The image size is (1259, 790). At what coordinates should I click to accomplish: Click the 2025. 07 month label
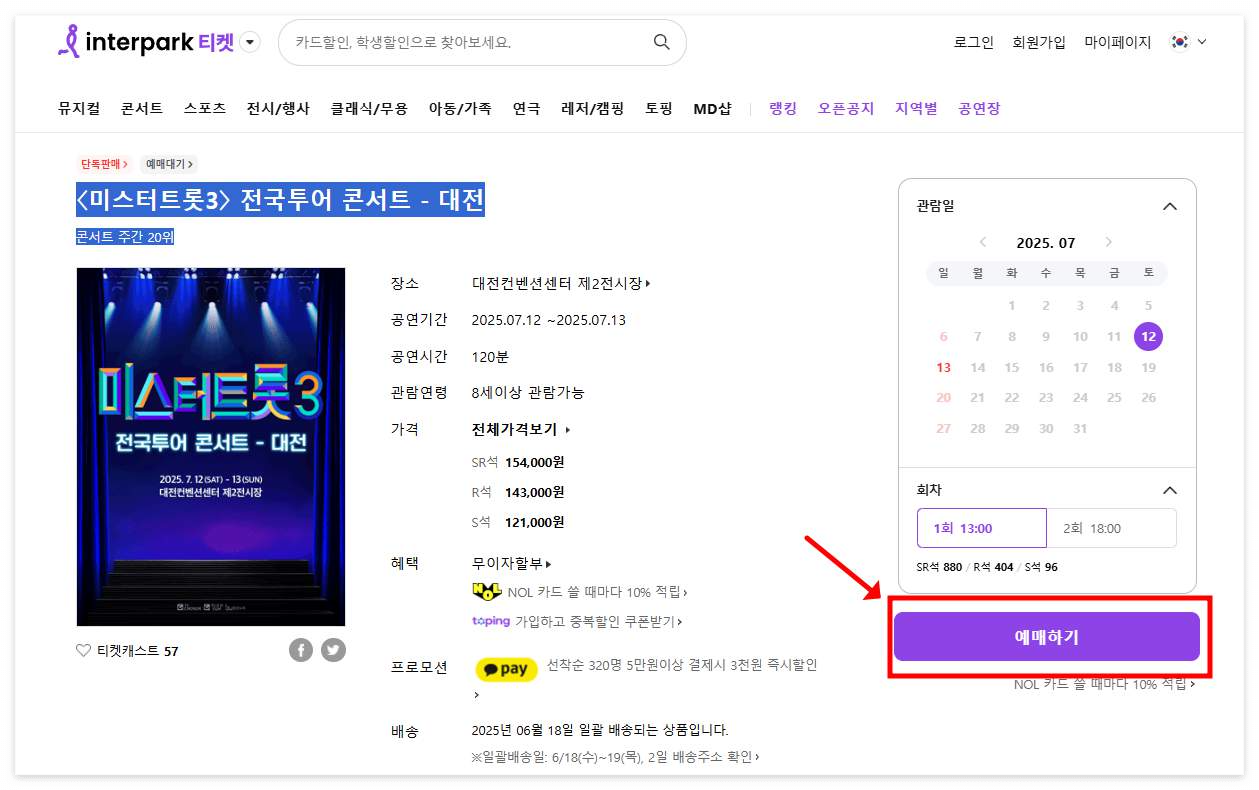pyautogui.click(x=1045, y=243)
